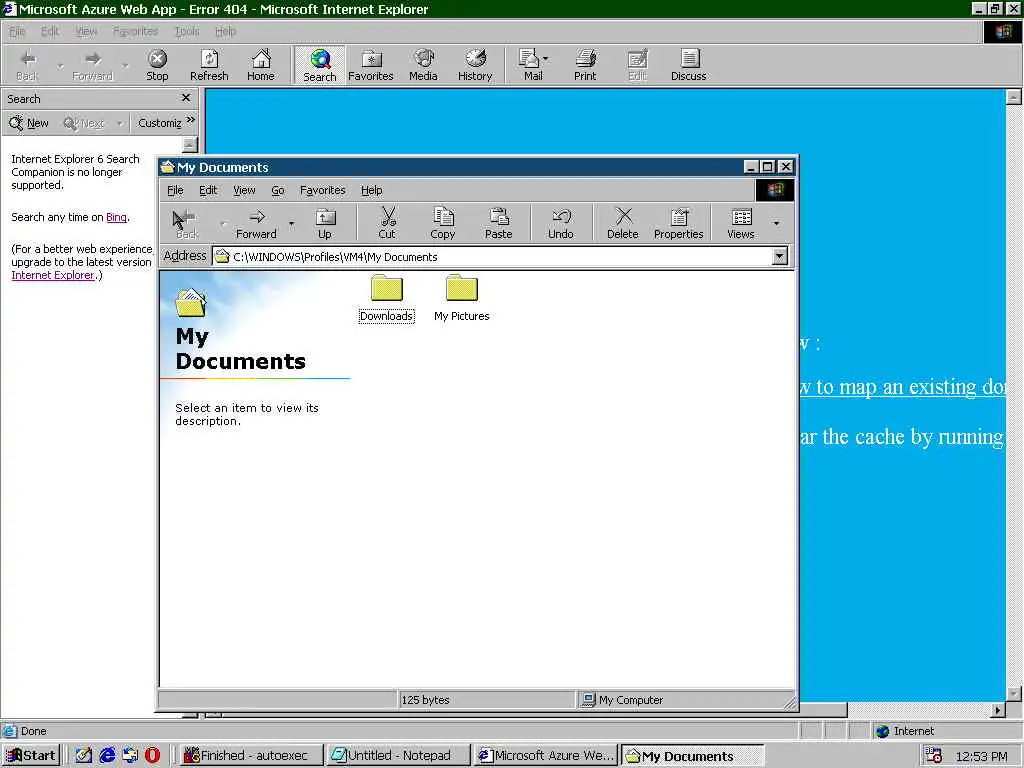The image size is (1024, 768).
Task: Open Forward history dropdown in My Documents
Action: pos(291,223)
